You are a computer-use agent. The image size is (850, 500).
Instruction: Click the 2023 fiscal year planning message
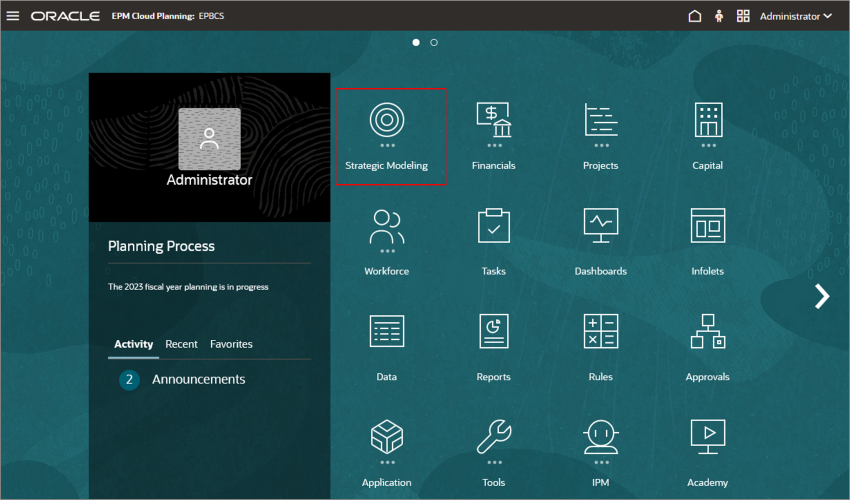[188, 287]
